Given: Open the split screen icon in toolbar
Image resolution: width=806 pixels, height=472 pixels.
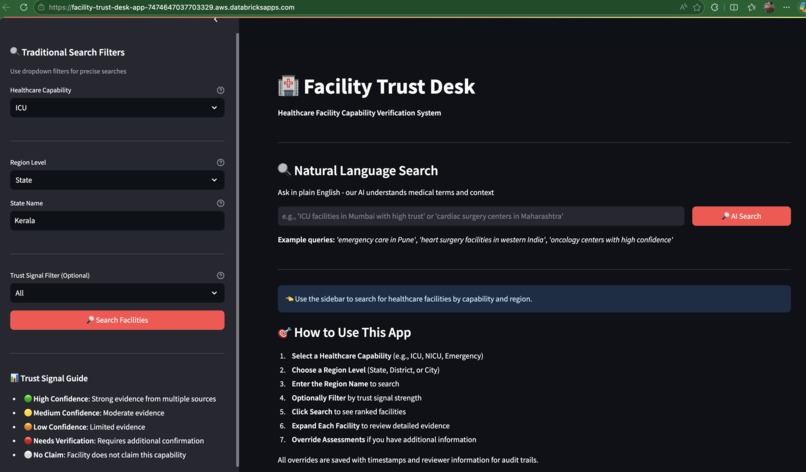Looking at the screenshot, I should pos(734,7).
